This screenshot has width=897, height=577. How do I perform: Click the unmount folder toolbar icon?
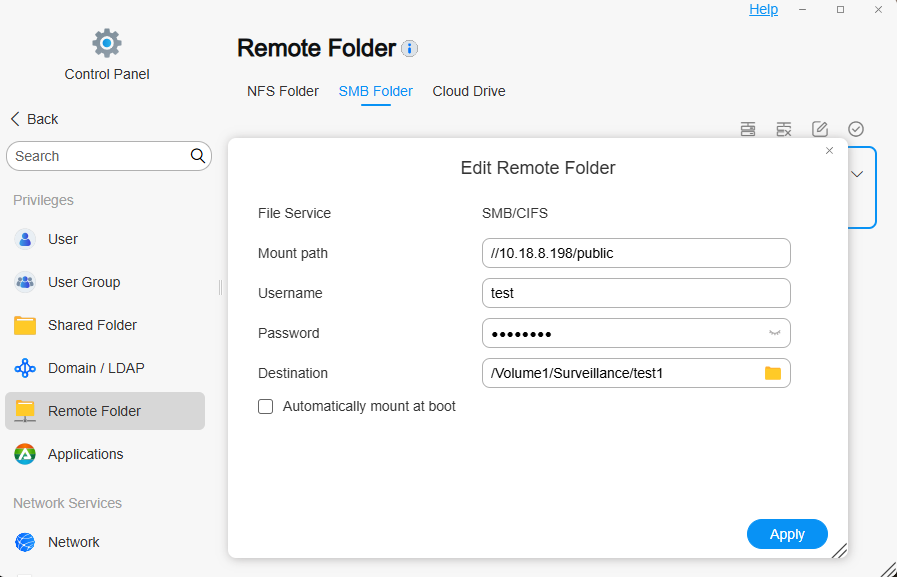point(784,129)
